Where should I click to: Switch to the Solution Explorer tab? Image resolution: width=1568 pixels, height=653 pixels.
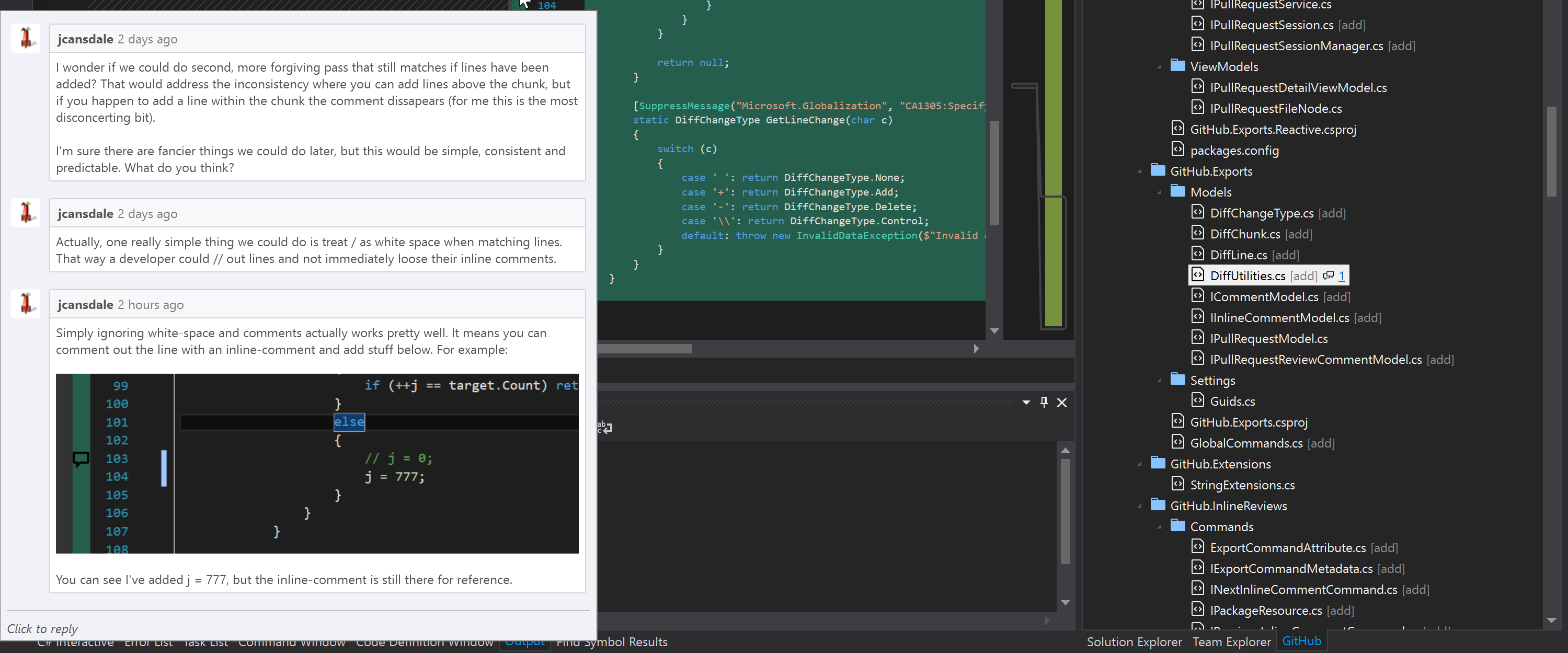click(x=1134, y=641)
